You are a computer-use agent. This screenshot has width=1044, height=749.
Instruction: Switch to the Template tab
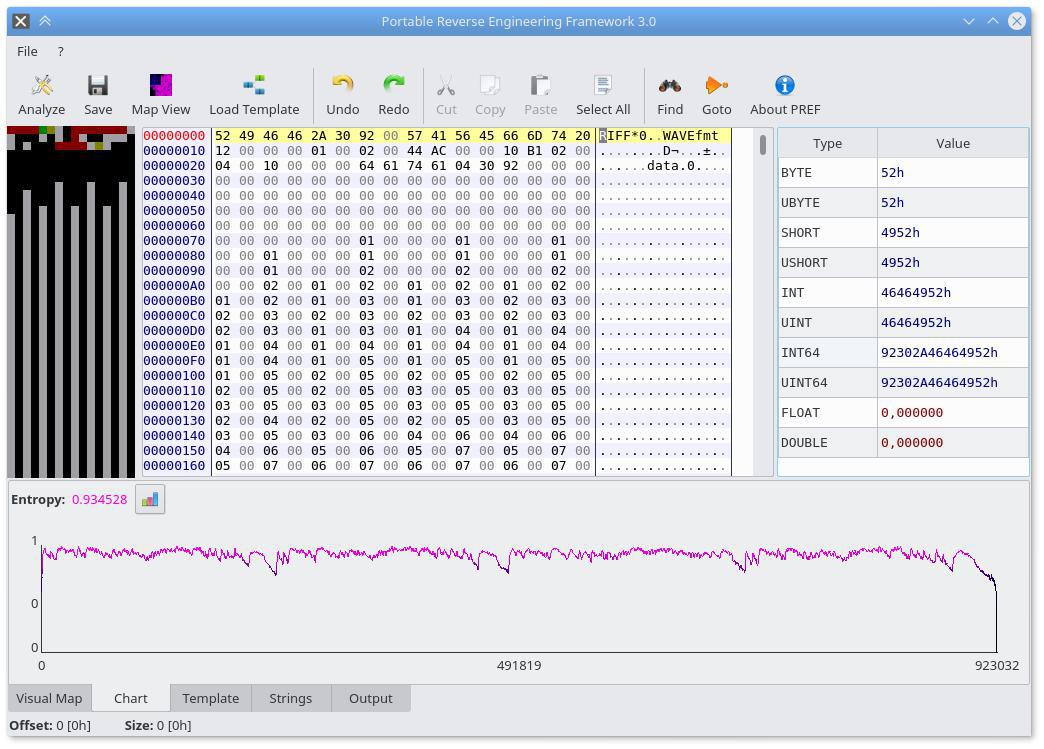pyautogui.click(x=210, y=698)
